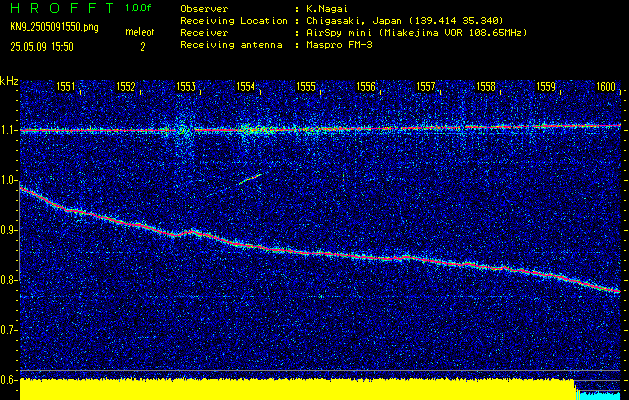Select the version text 1.0.0f

(x=138, y=8)
